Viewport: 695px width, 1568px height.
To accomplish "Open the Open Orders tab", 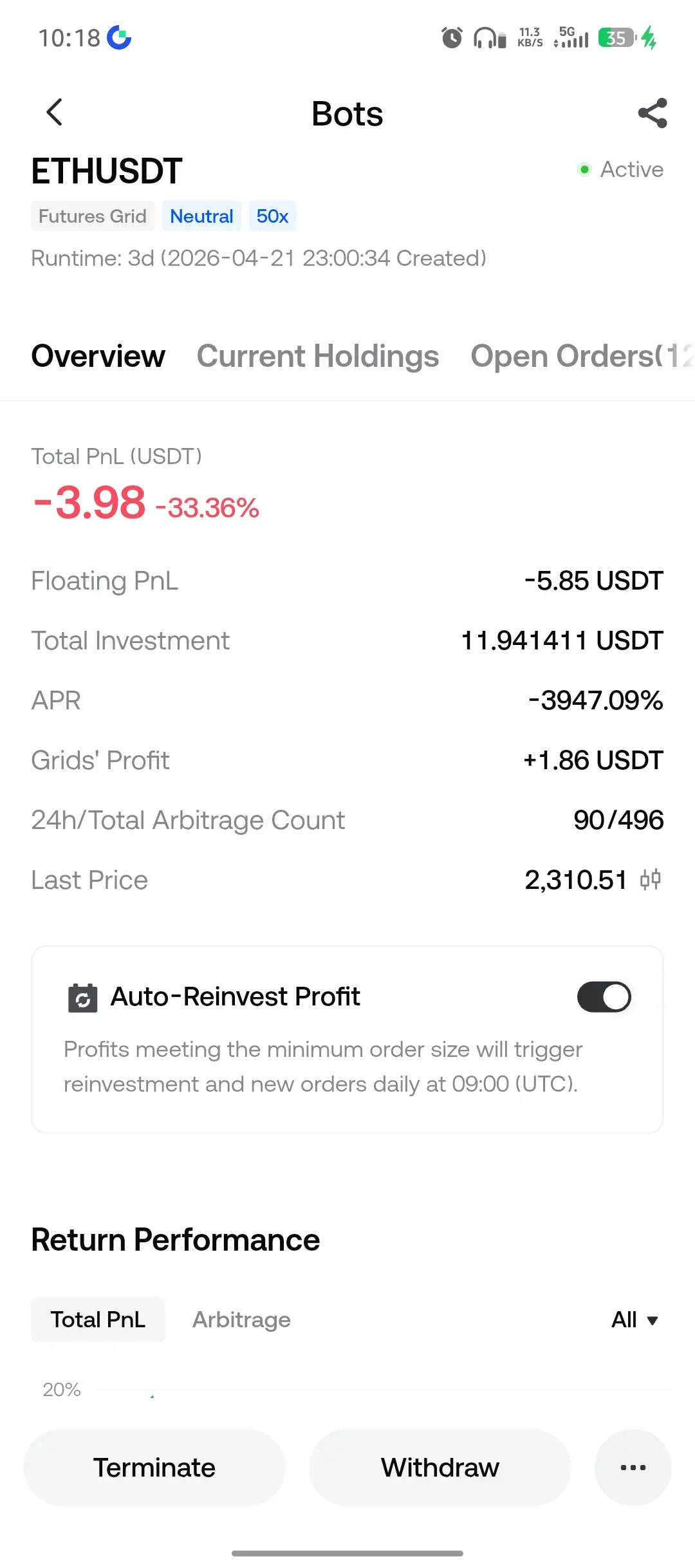I will (x=579, y=356).
